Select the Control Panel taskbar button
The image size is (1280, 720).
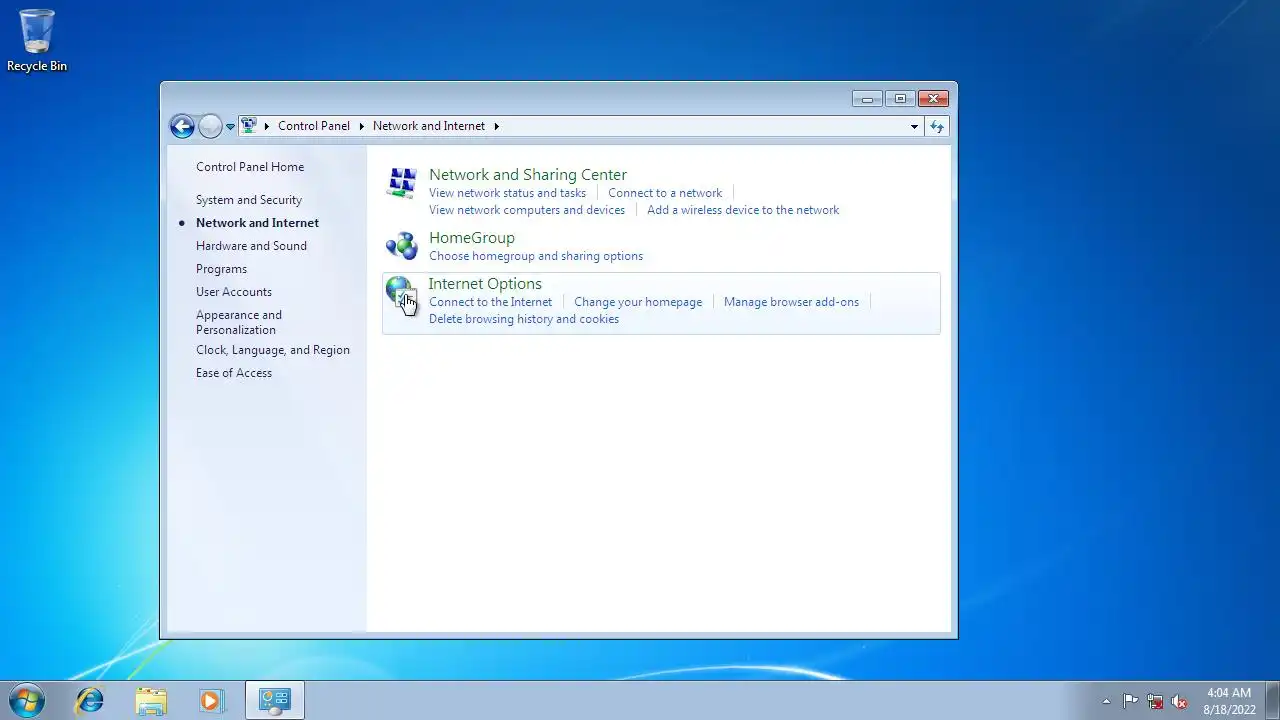274,700
